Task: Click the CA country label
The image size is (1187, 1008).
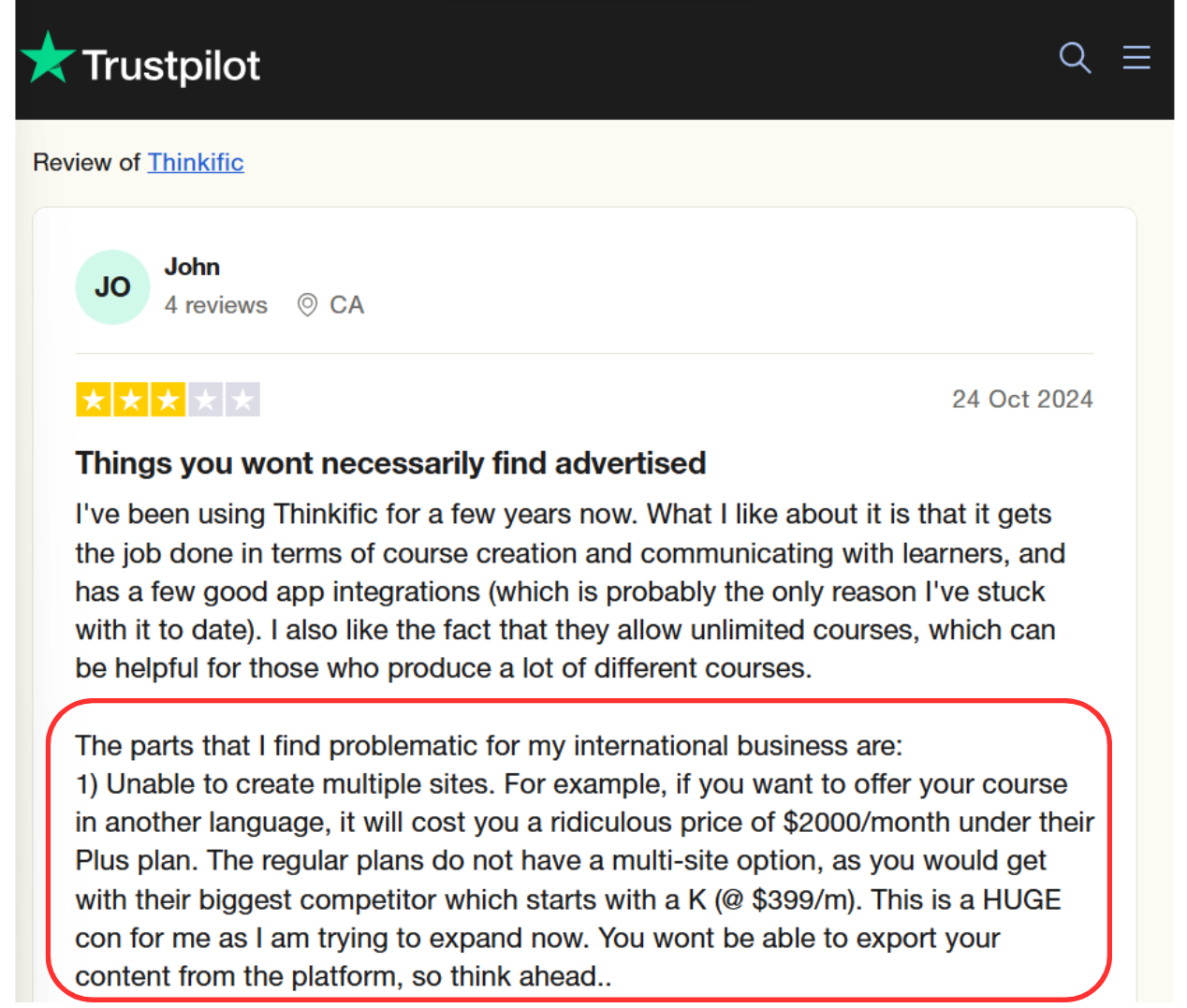Action: tap(346, 305)
